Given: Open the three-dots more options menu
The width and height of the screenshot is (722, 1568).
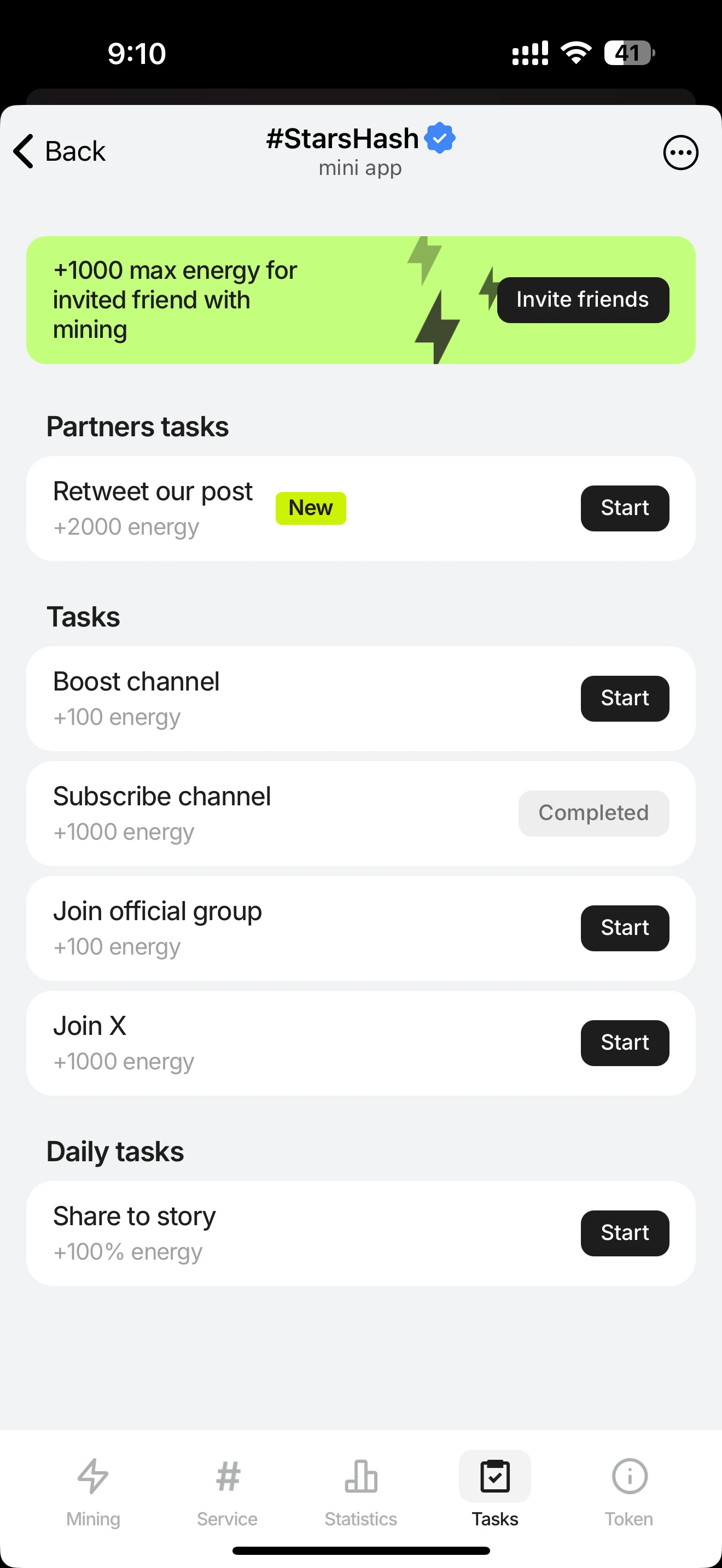Looking at the screenshot, I should click(x=680, y=152).
